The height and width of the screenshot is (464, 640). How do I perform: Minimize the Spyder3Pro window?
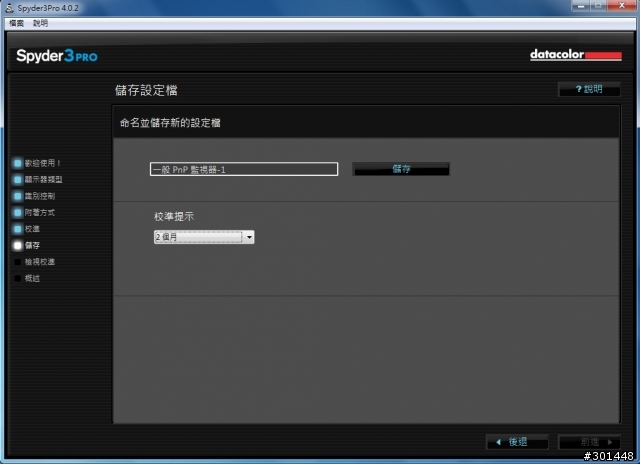[x=581, y=6]
